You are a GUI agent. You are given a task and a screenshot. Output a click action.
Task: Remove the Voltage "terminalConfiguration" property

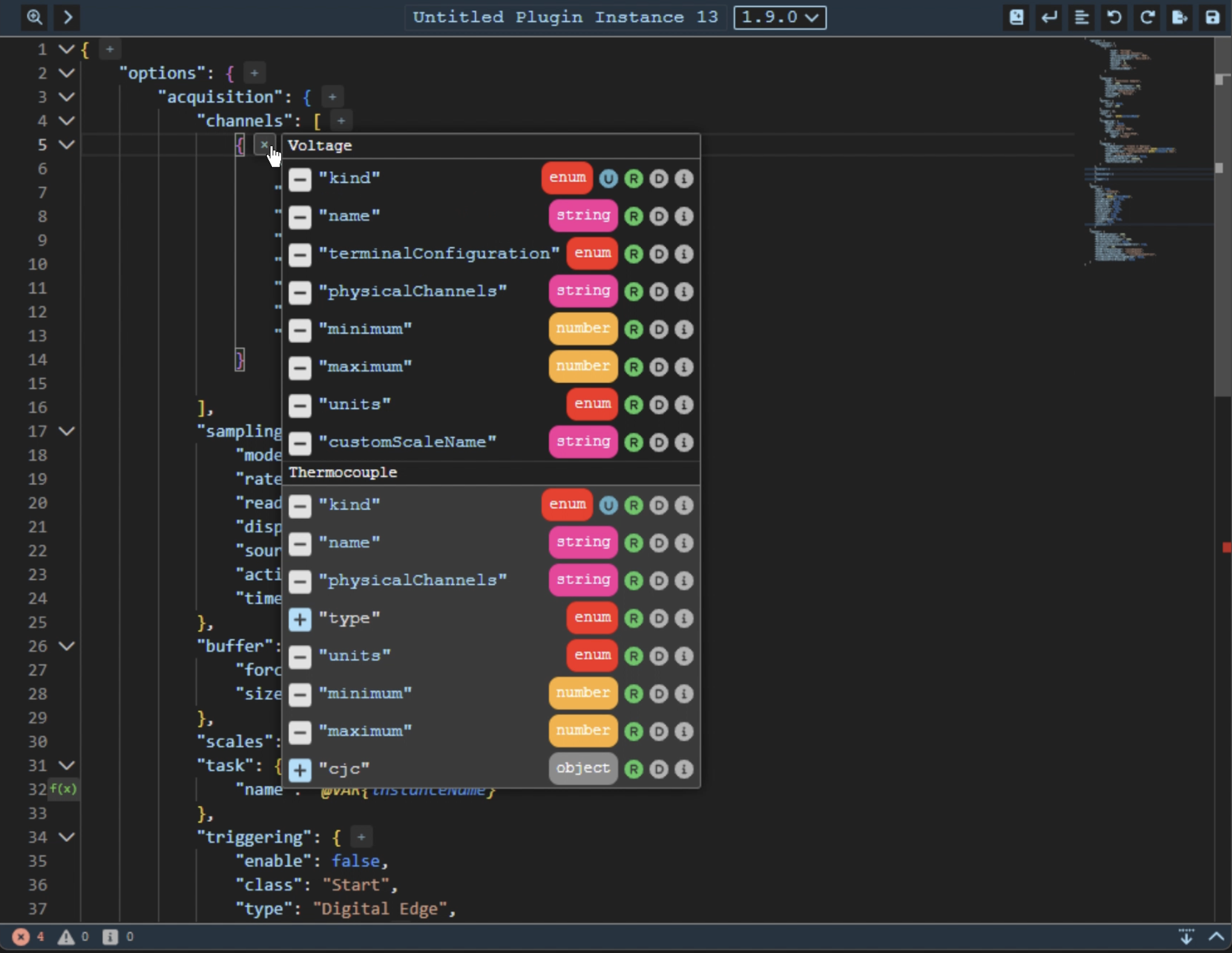click(299, 254)
